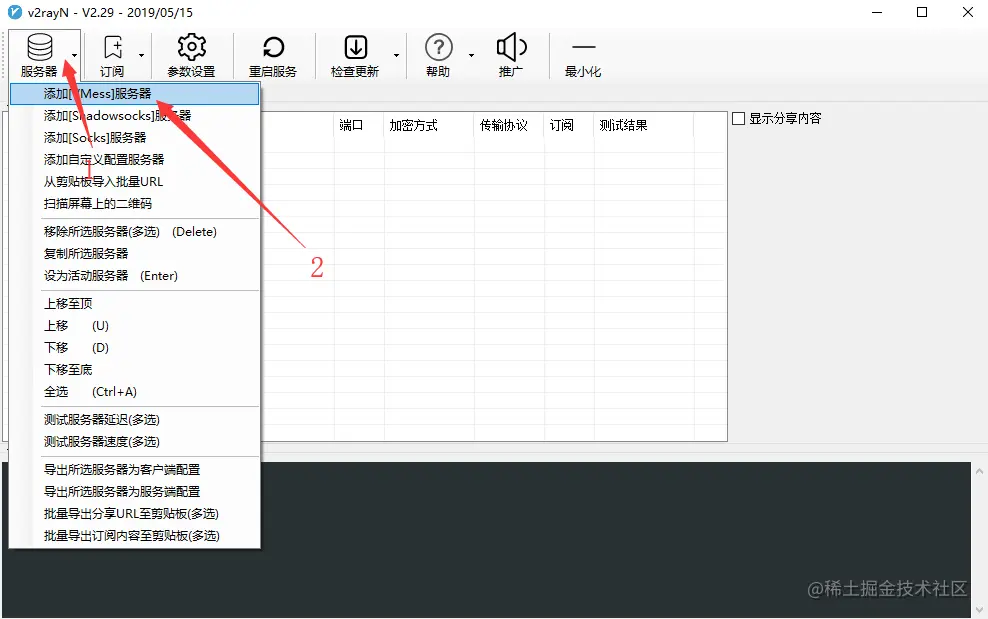
Task: Click the 加密方式 column header
Action: click(429, 125)
